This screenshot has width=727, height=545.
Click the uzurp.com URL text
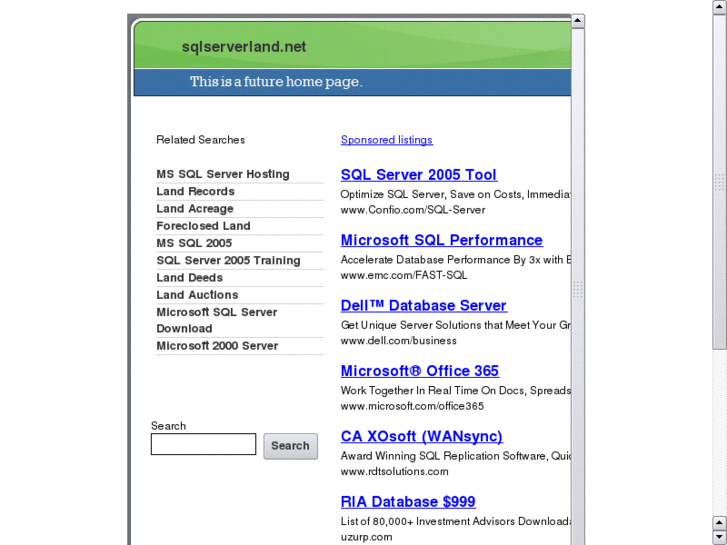click(366, 537)
